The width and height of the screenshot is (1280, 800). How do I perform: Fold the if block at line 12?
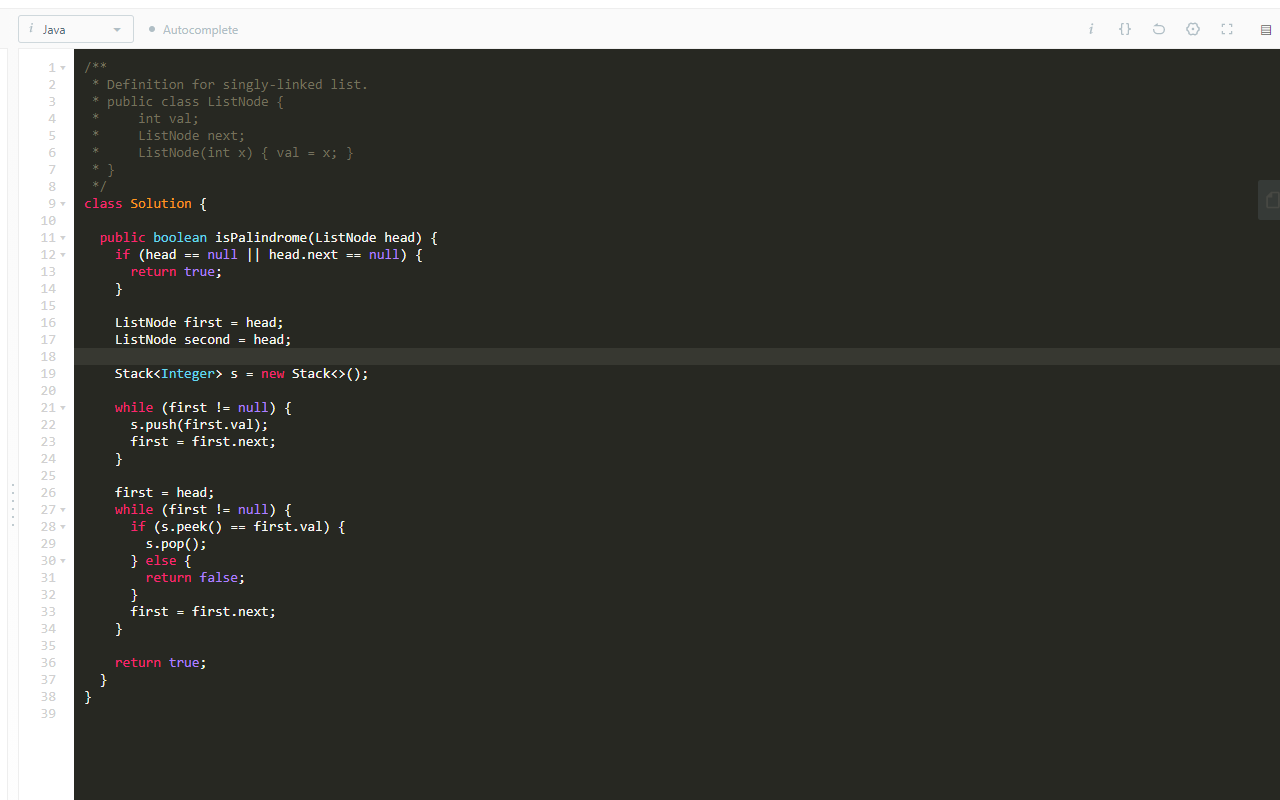coord(63,255)
